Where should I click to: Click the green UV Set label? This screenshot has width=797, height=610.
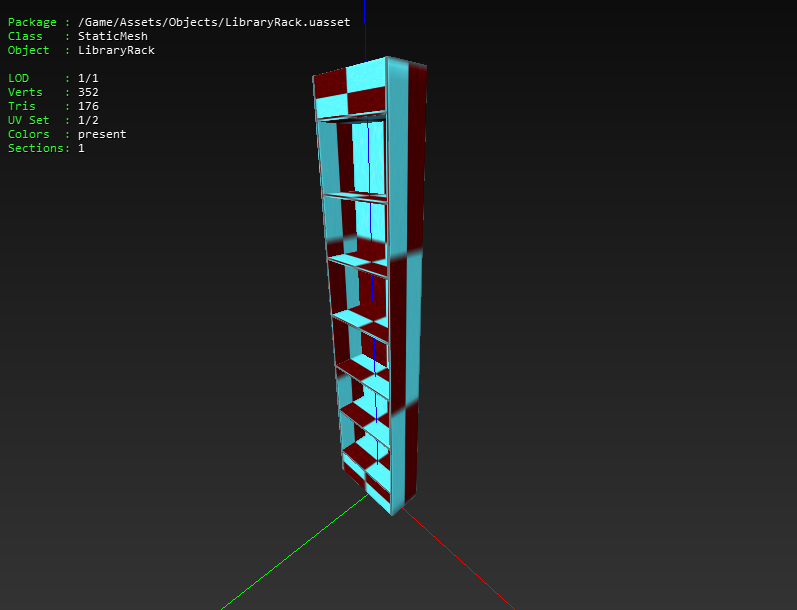(28, 120)
